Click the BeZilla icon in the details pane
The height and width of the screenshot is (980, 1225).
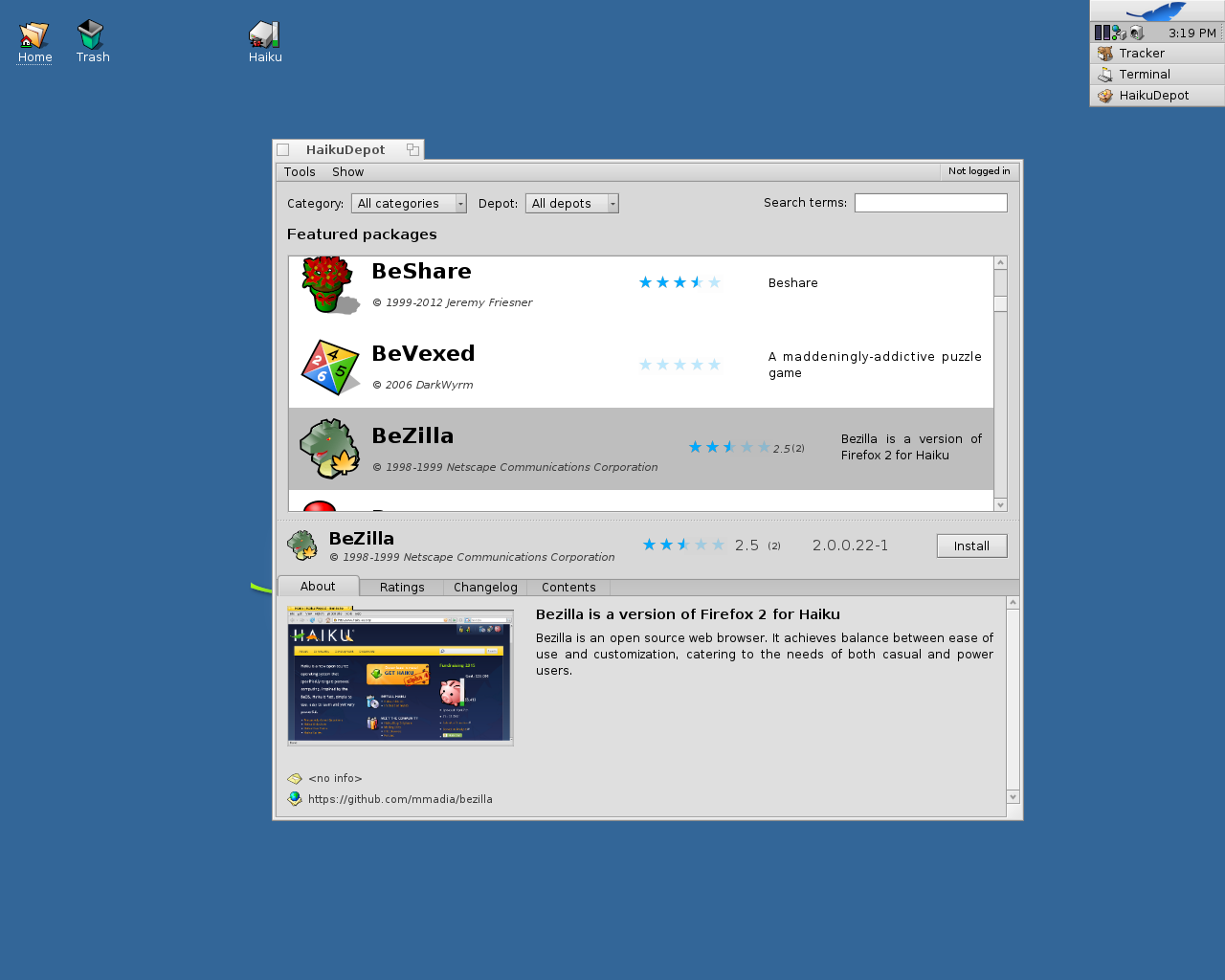point(302,545)
